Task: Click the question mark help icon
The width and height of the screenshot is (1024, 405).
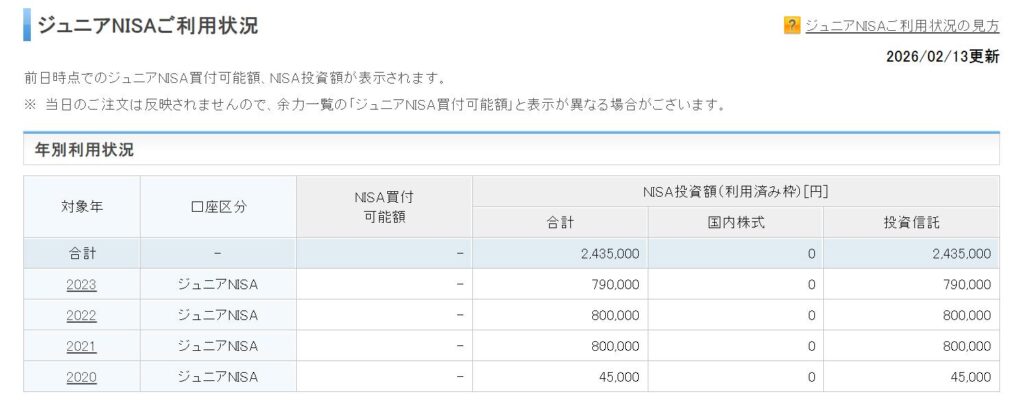Action: coord(792,26)
